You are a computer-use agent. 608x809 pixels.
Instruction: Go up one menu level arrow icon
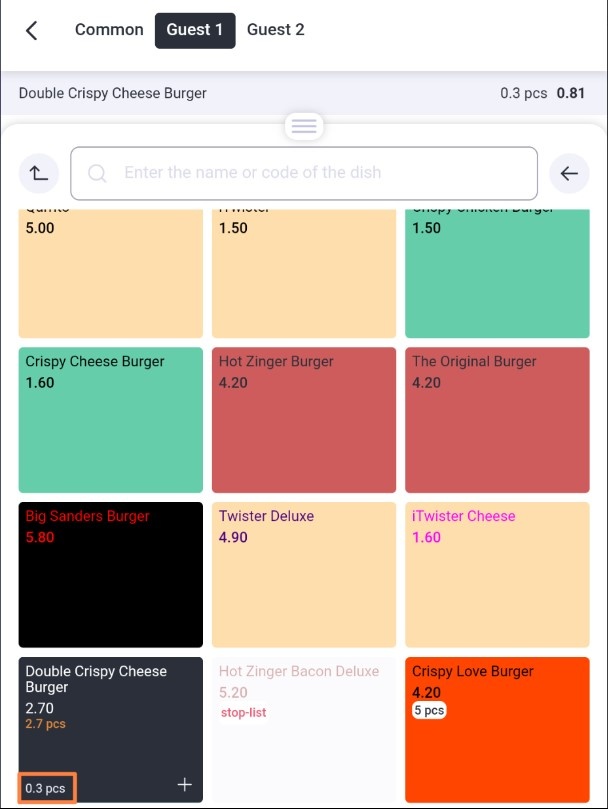(39, 173)
